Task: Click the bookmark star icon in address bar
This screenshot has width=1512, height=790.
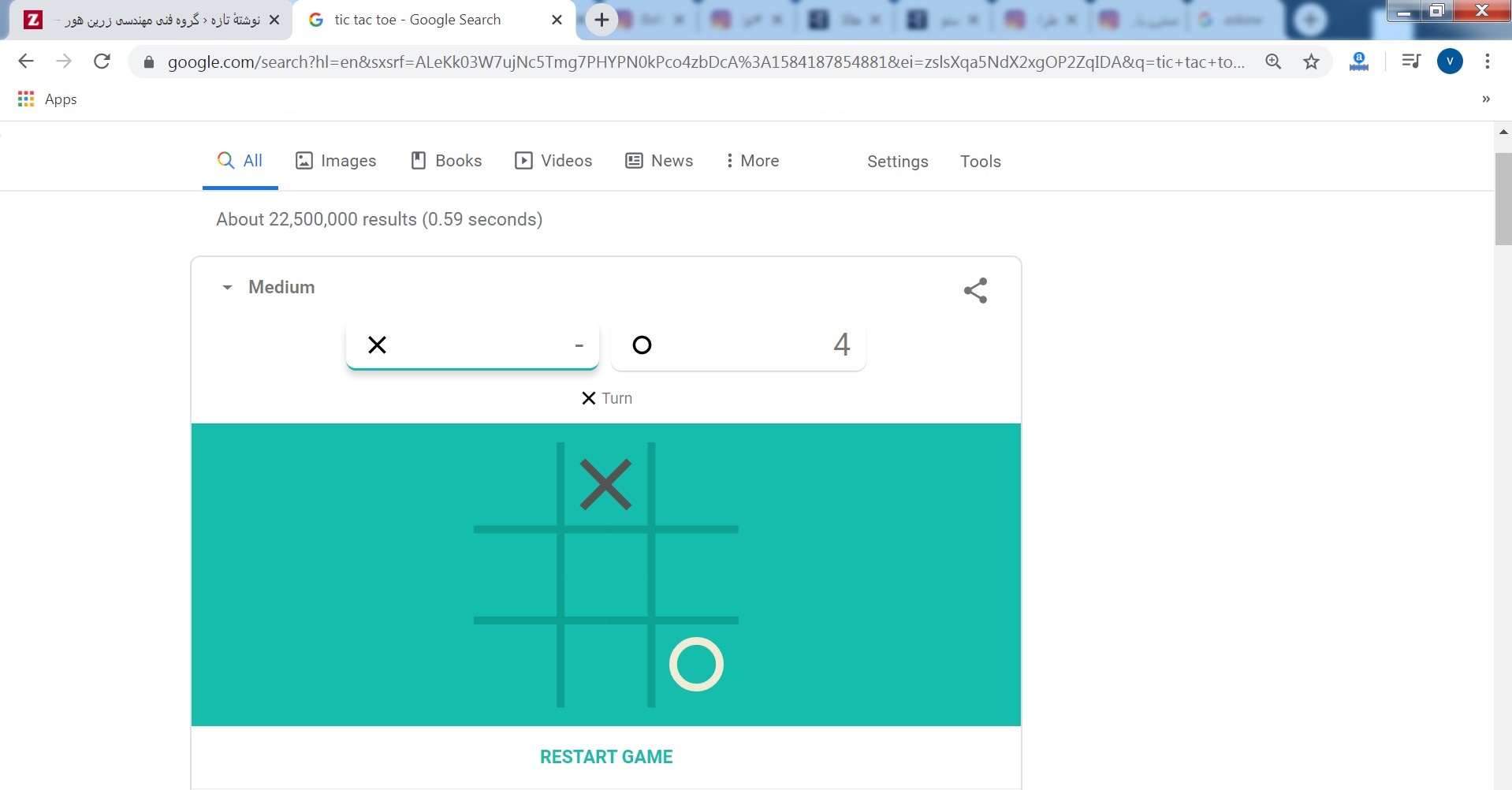Action: click(1311, 61)
